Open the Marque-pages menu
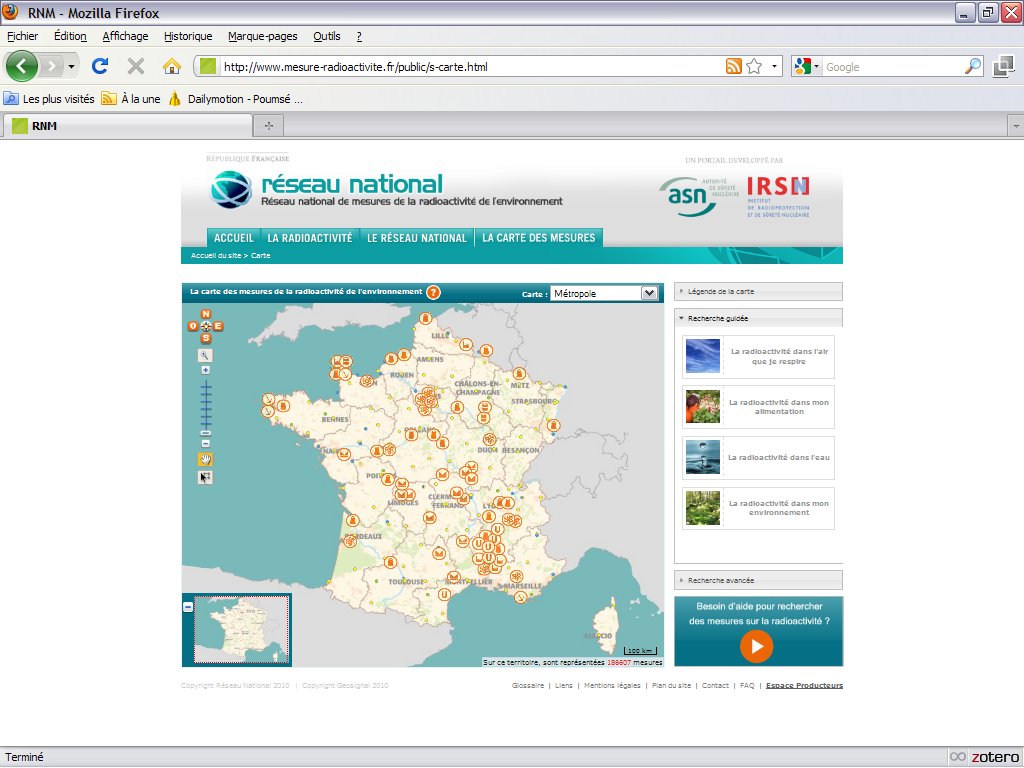The height and width of the screenshot is (768, 1024). pos(262,36)
